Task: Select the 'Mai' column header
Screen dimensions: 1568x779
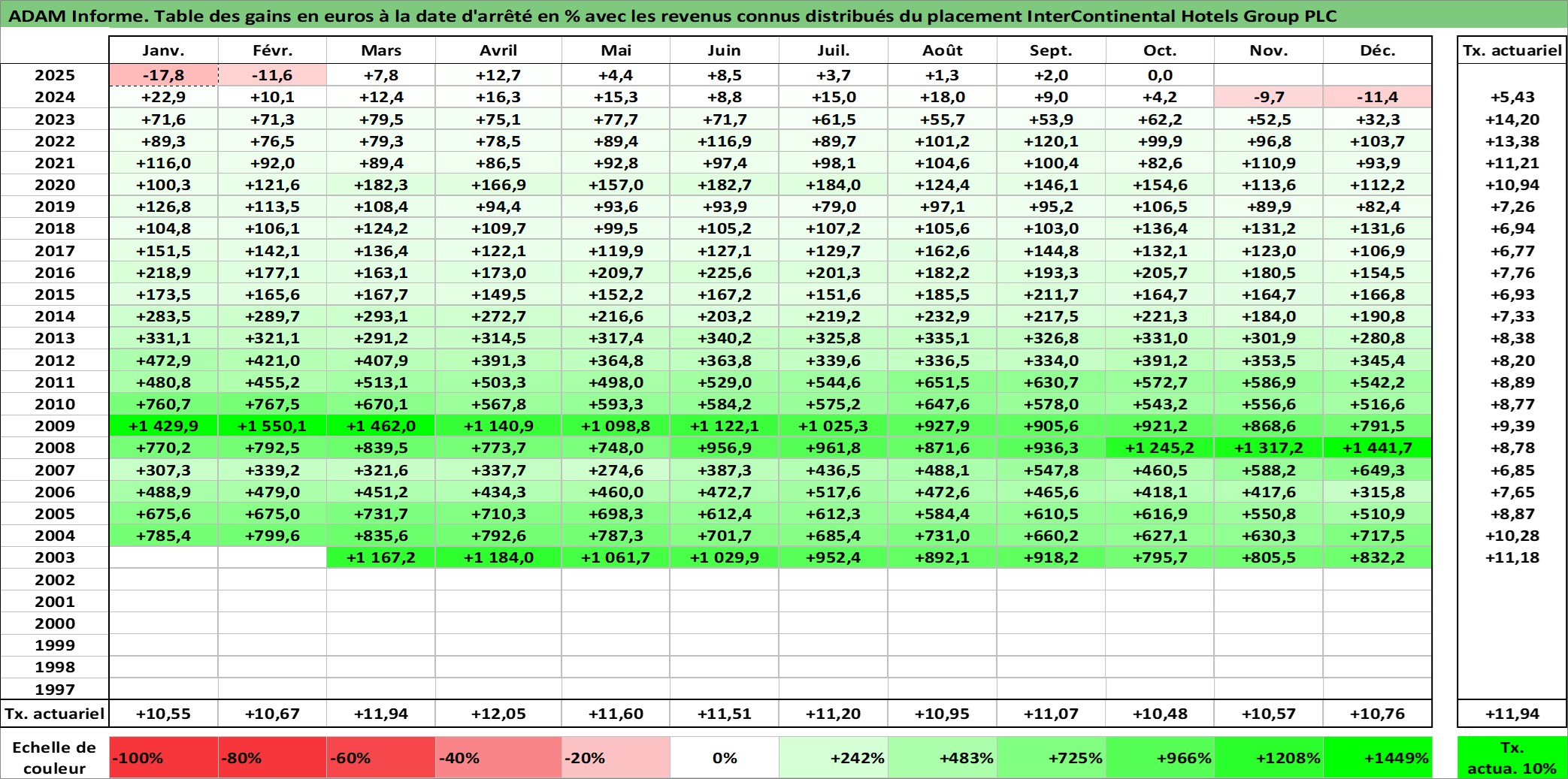Action: click(x=616, y=50)
